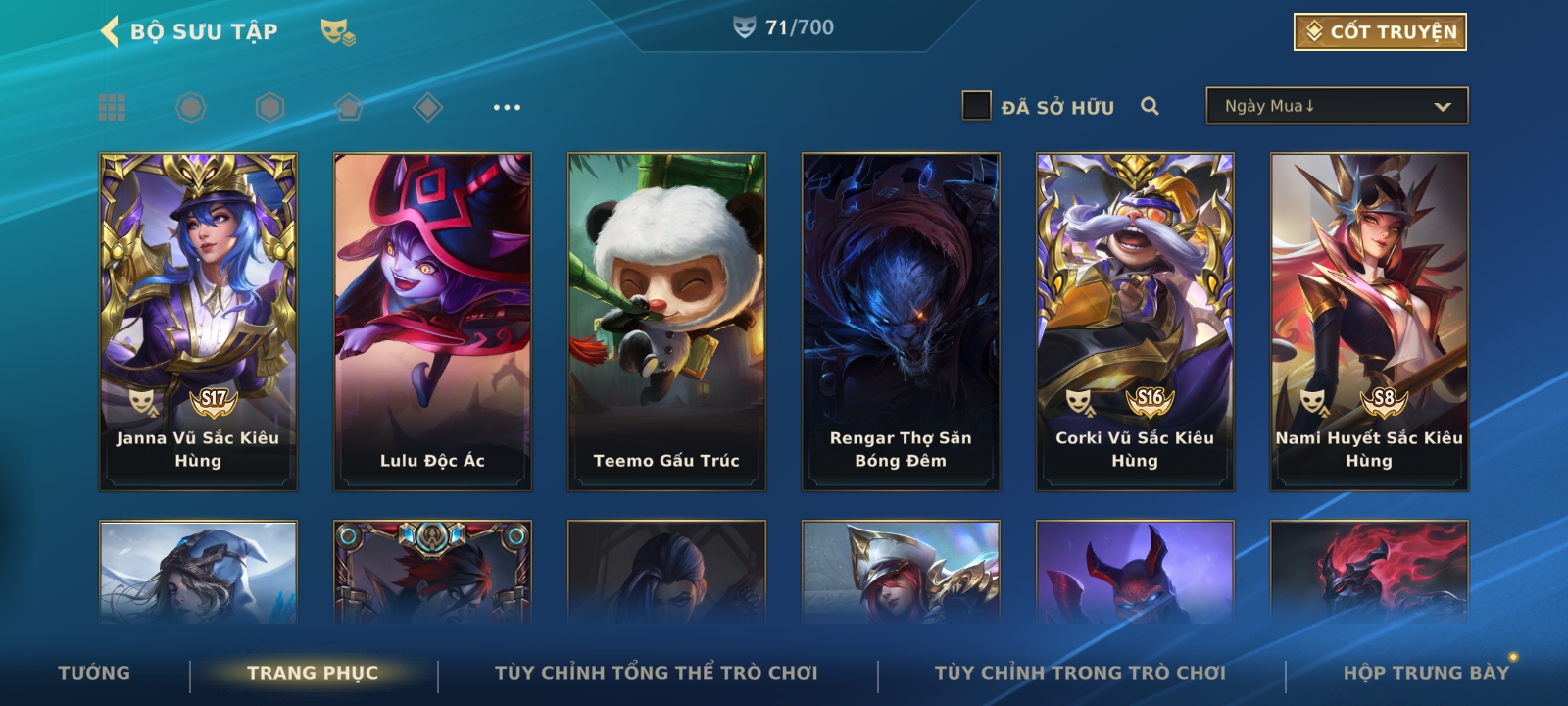Open the Teemo Gấu Trúc skin card
This screenshot has height=706, width=1568.
click(666, 322)
